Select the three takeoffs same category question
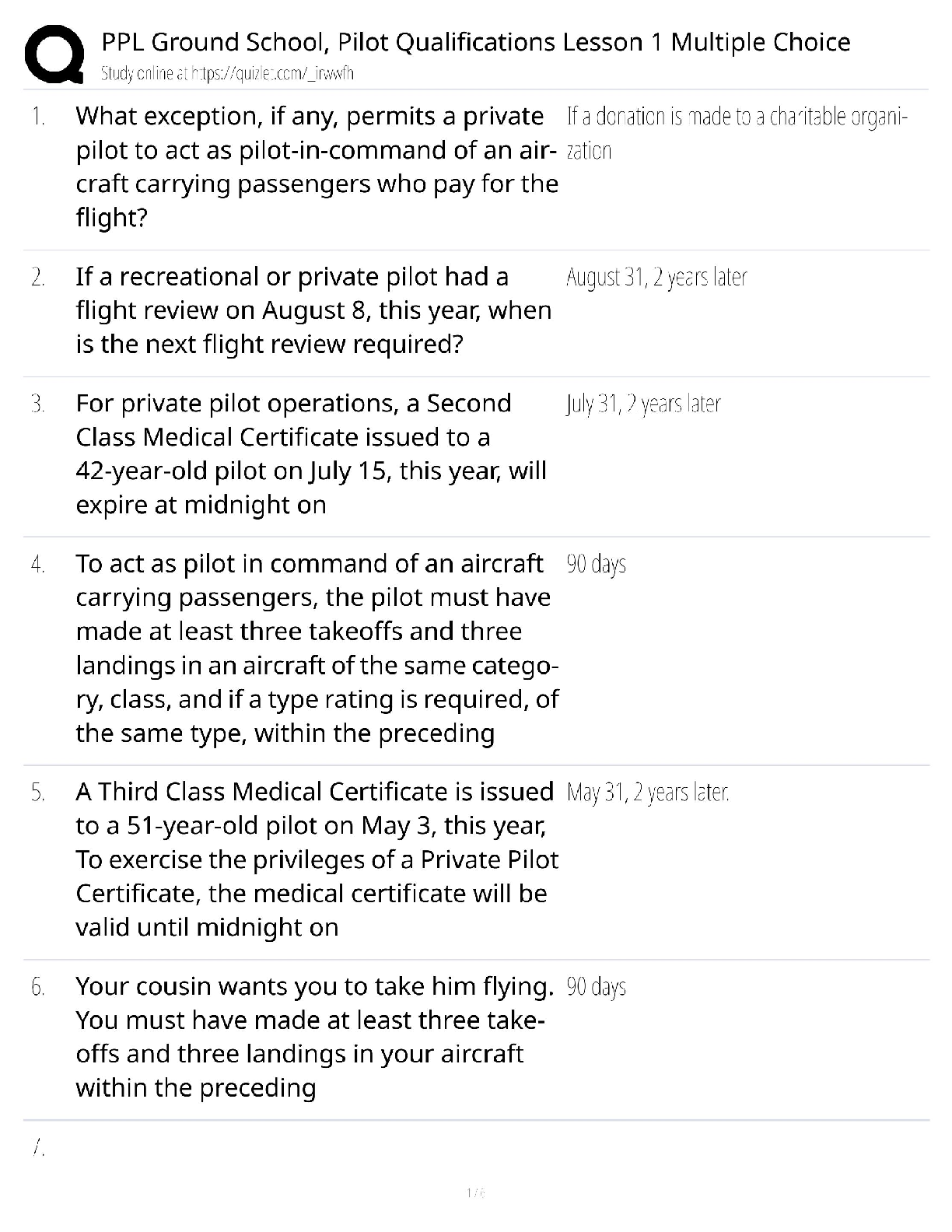 pyautogui.click(x=317, y=648)
